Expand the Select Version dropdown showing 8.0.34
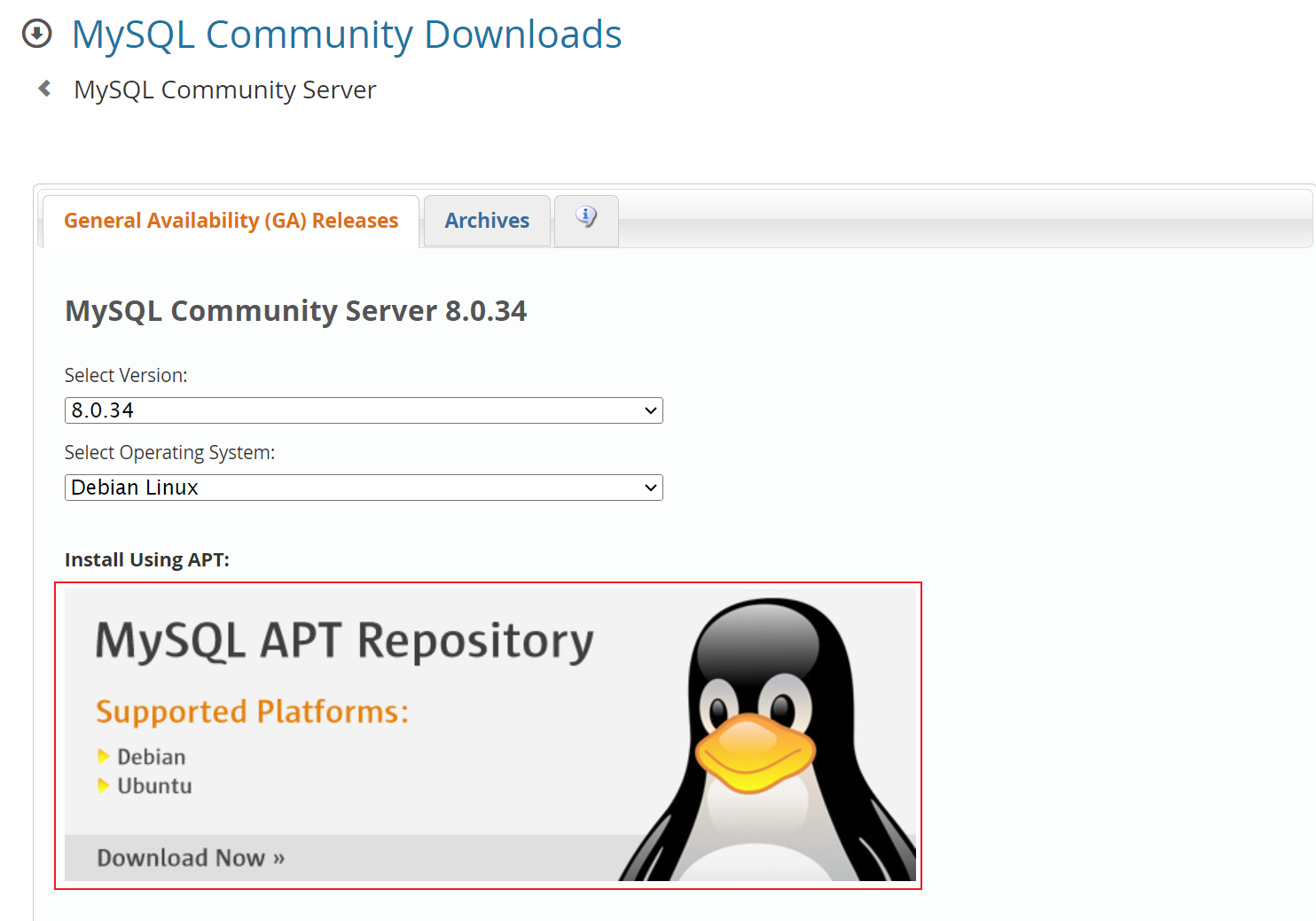 point(364,410)
